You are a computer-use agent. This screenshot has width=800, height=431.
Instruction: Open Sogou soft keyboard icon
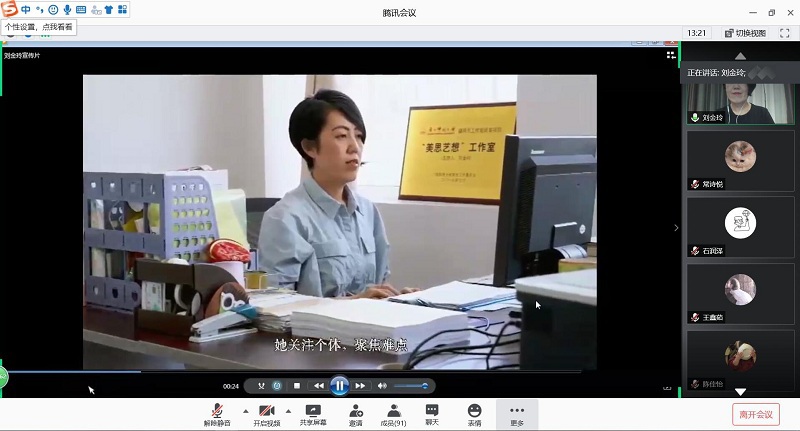[x=81, y=10]
